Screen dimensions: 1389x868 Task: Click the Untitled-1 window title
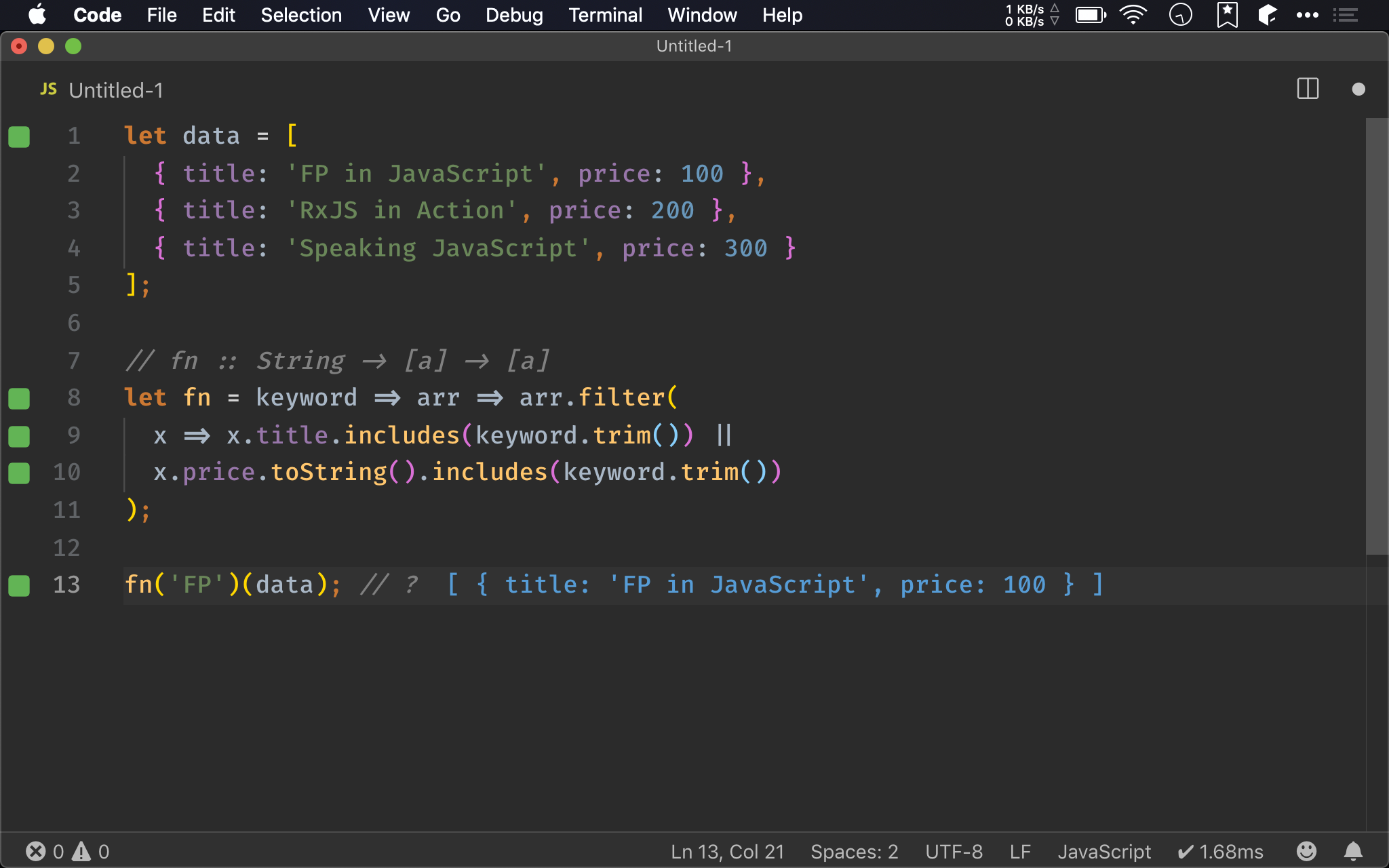click(x=694, y=46)
